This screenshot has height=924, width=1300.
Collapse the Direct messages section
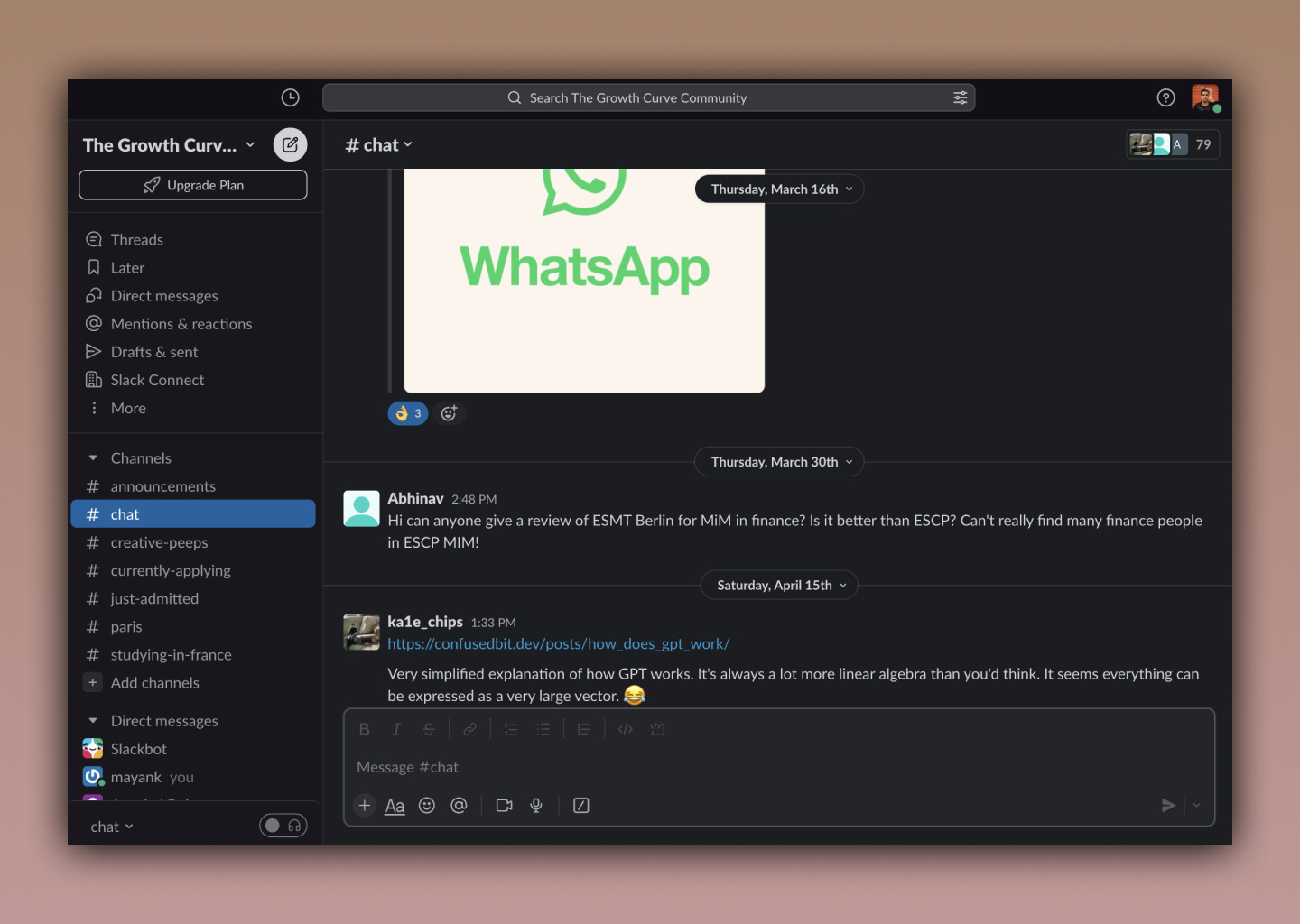93,721
